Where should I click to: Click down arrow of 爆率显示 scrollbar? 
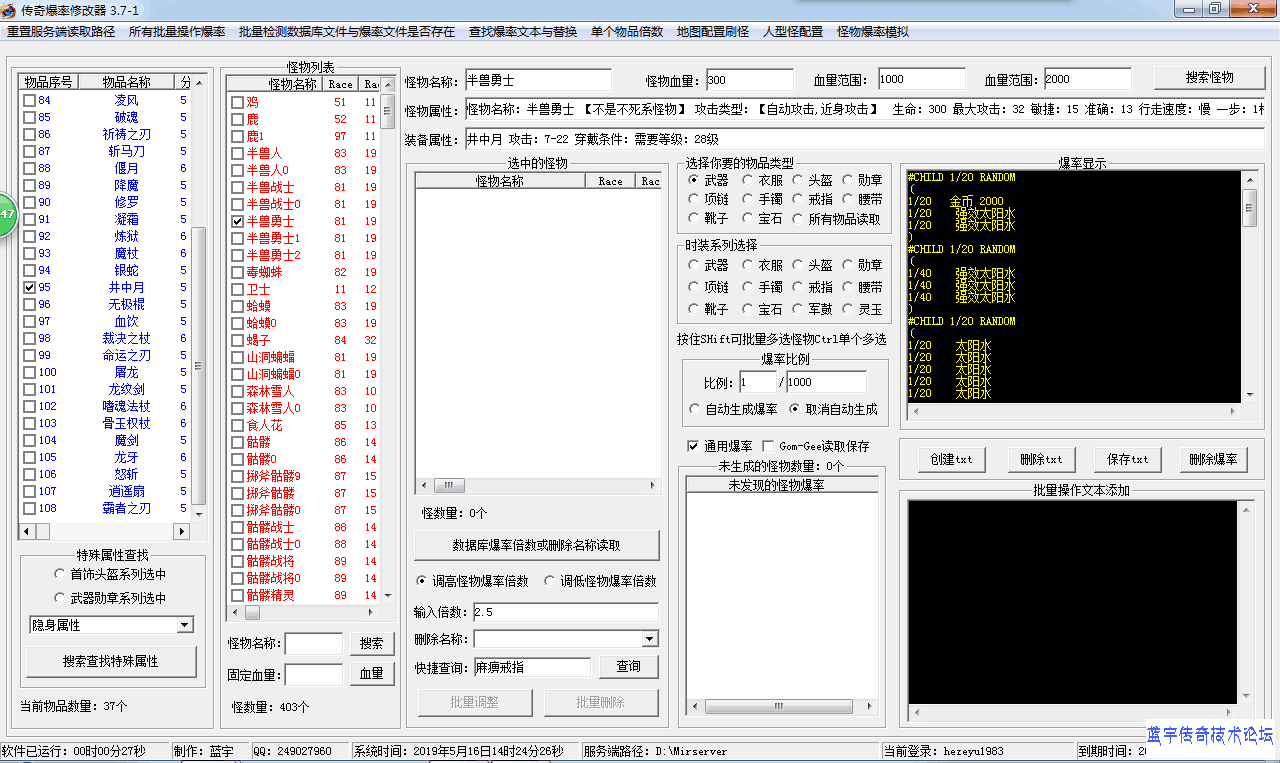(x=1249, y=395)
